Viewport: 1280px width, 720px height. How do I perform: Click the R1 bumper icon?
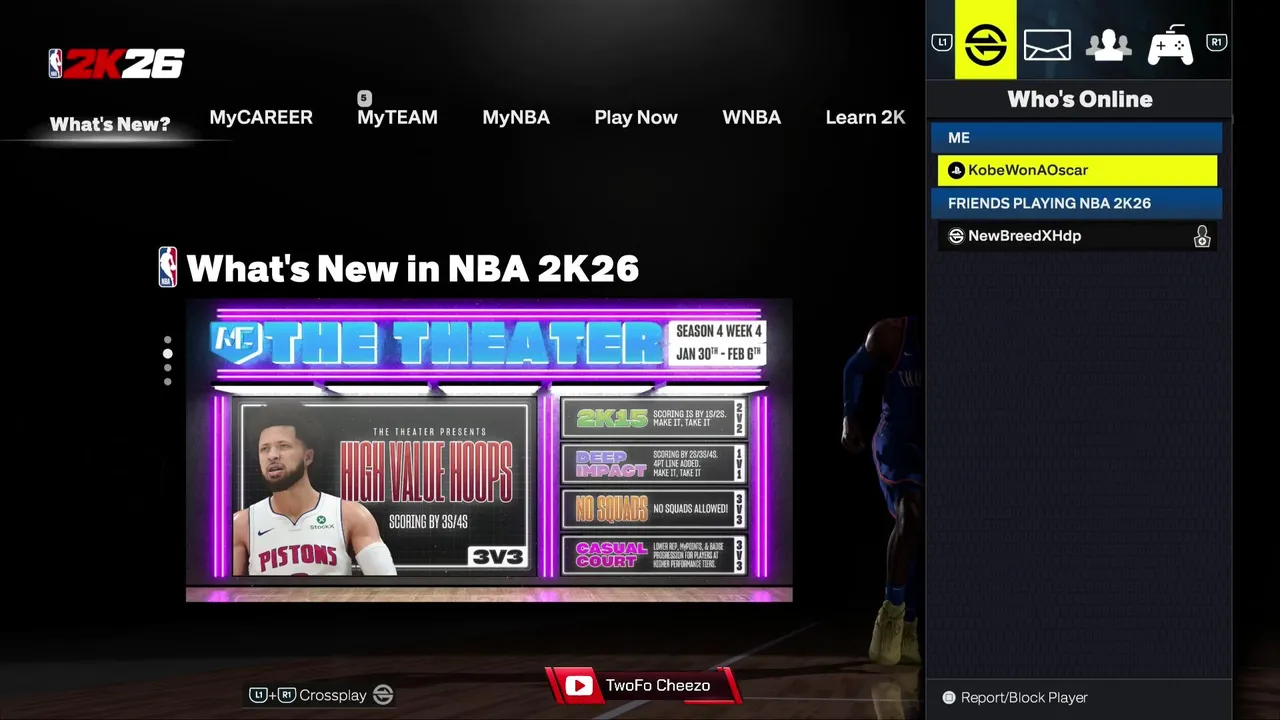pos(1216,42)
